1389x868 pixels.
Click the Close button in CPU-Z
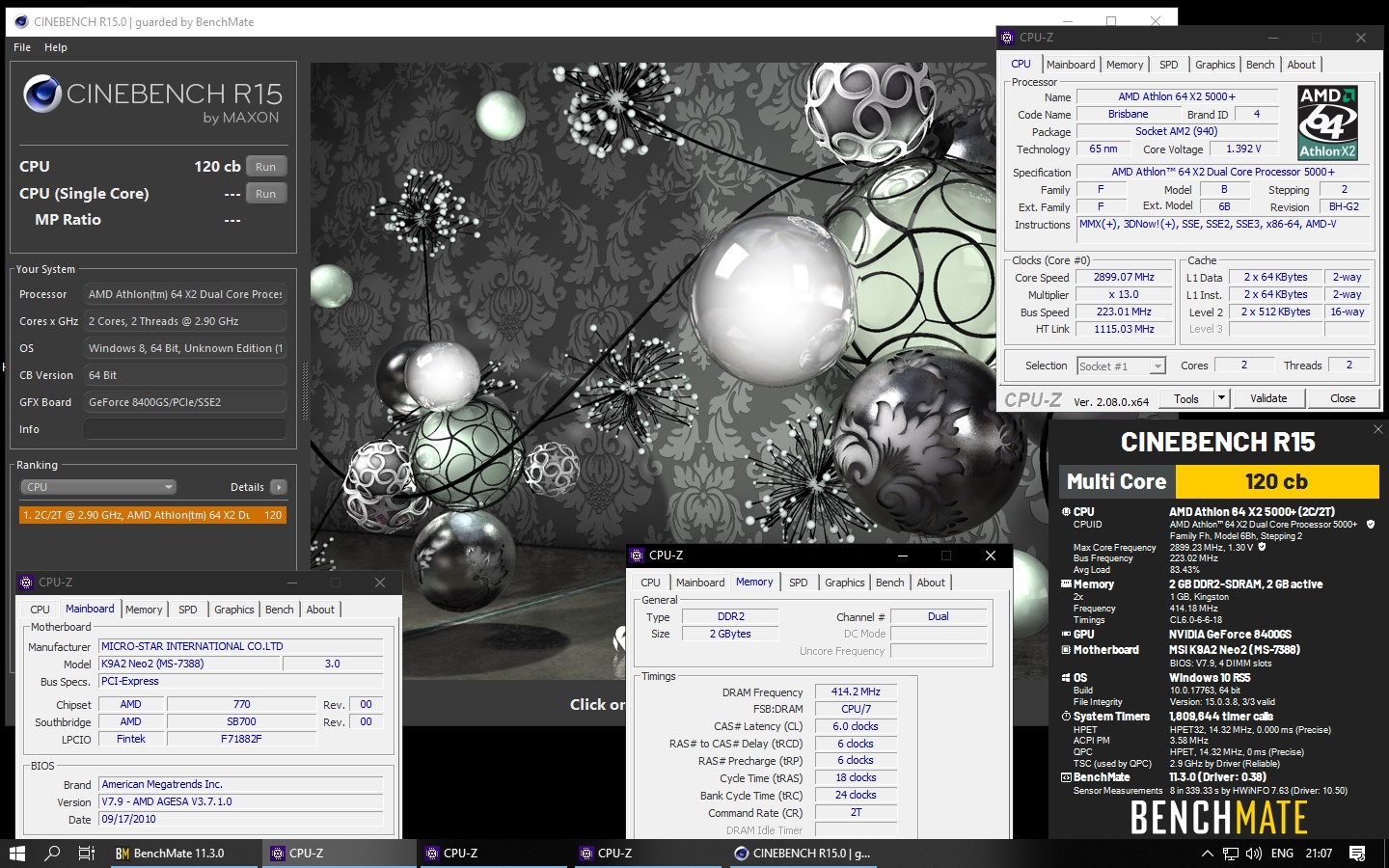[1343, 398]
